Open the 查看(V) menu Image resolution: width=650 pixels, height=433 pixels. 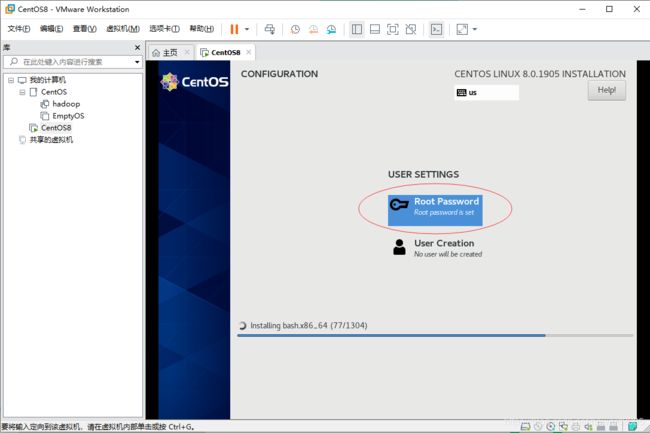[x=85, y=29]
